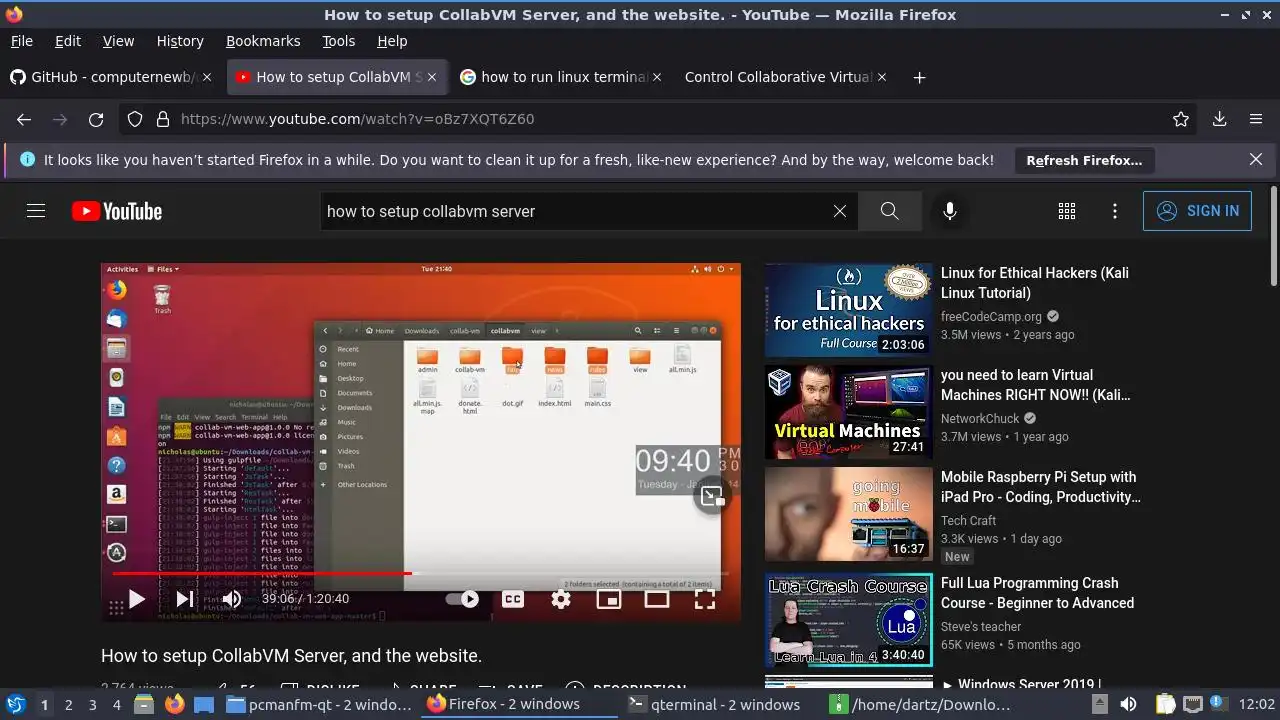Clear the YouTube search box text

(x=840, y=211)
